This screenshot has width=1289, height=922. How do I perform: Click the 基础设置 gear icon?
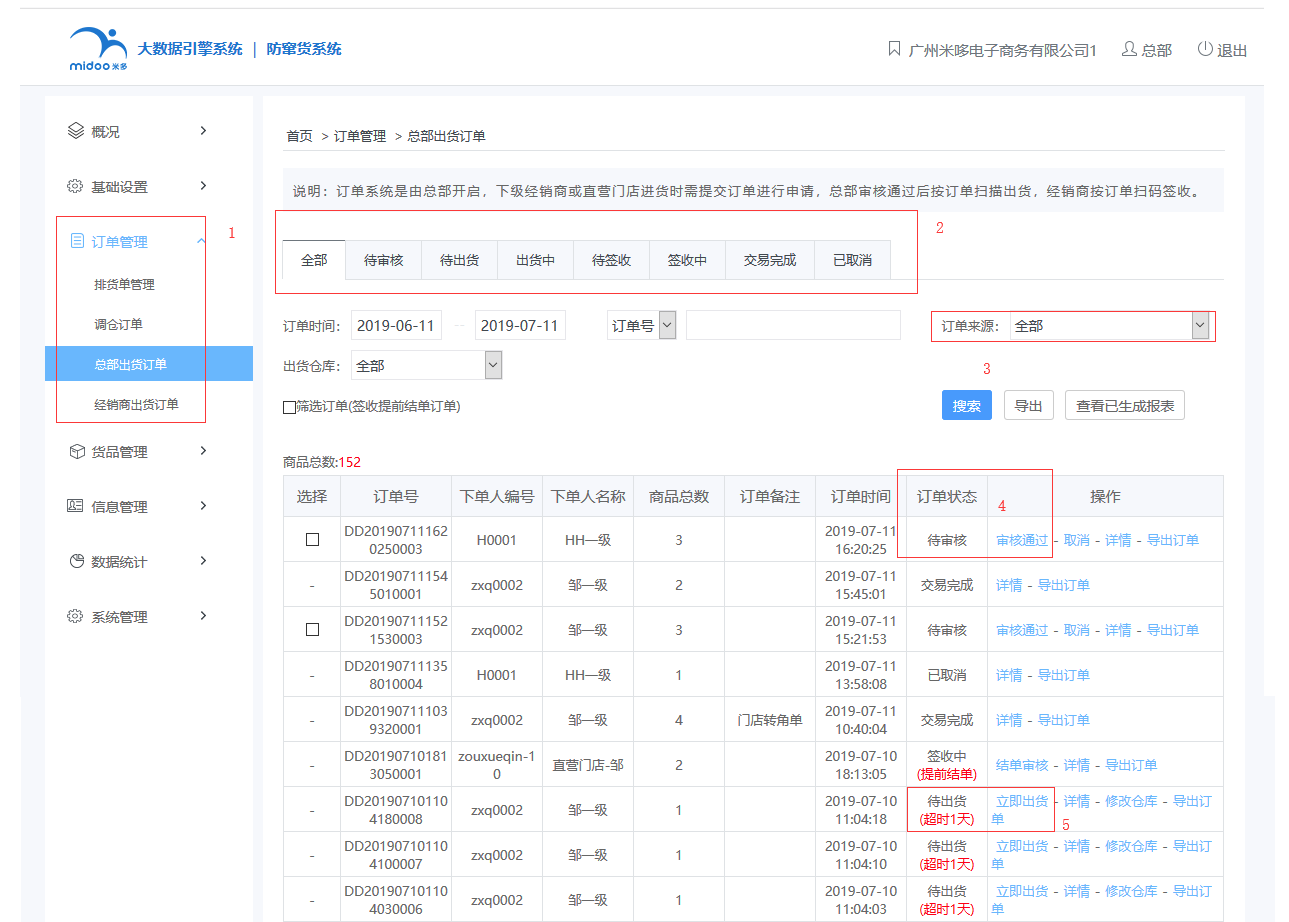75,186
